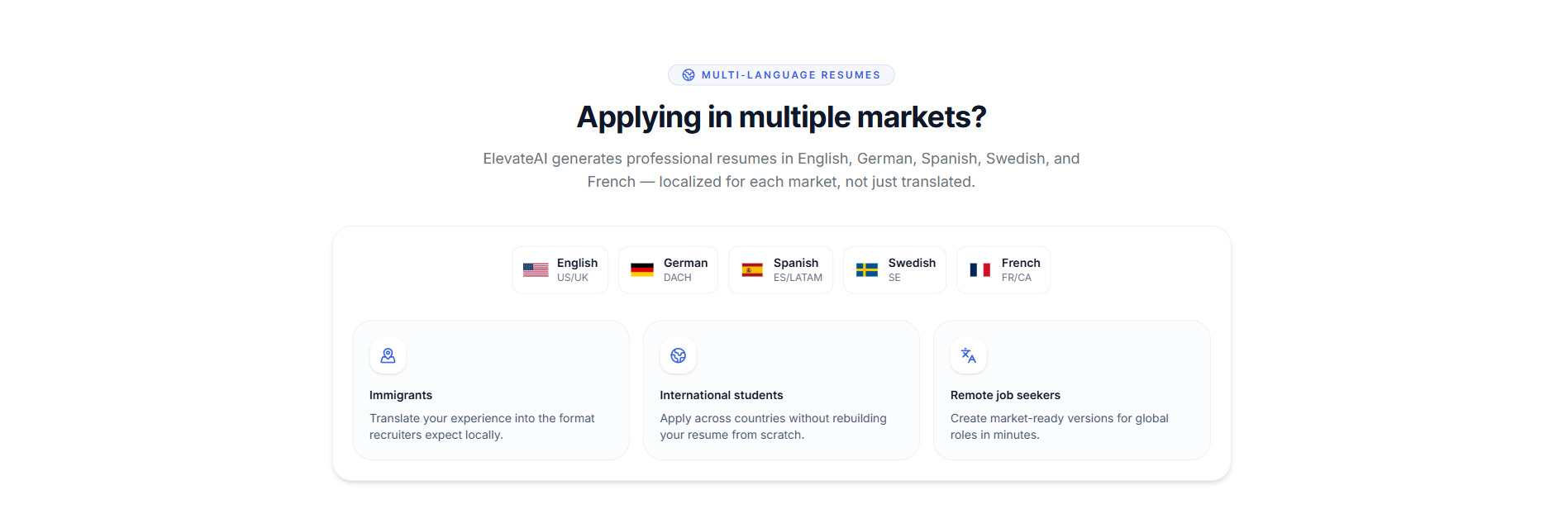The height and width of the screenshot is (514, 1568).
Task: Click the Applying in multiple markets heading
Action: pyautogui.click(x=781, y=117)
